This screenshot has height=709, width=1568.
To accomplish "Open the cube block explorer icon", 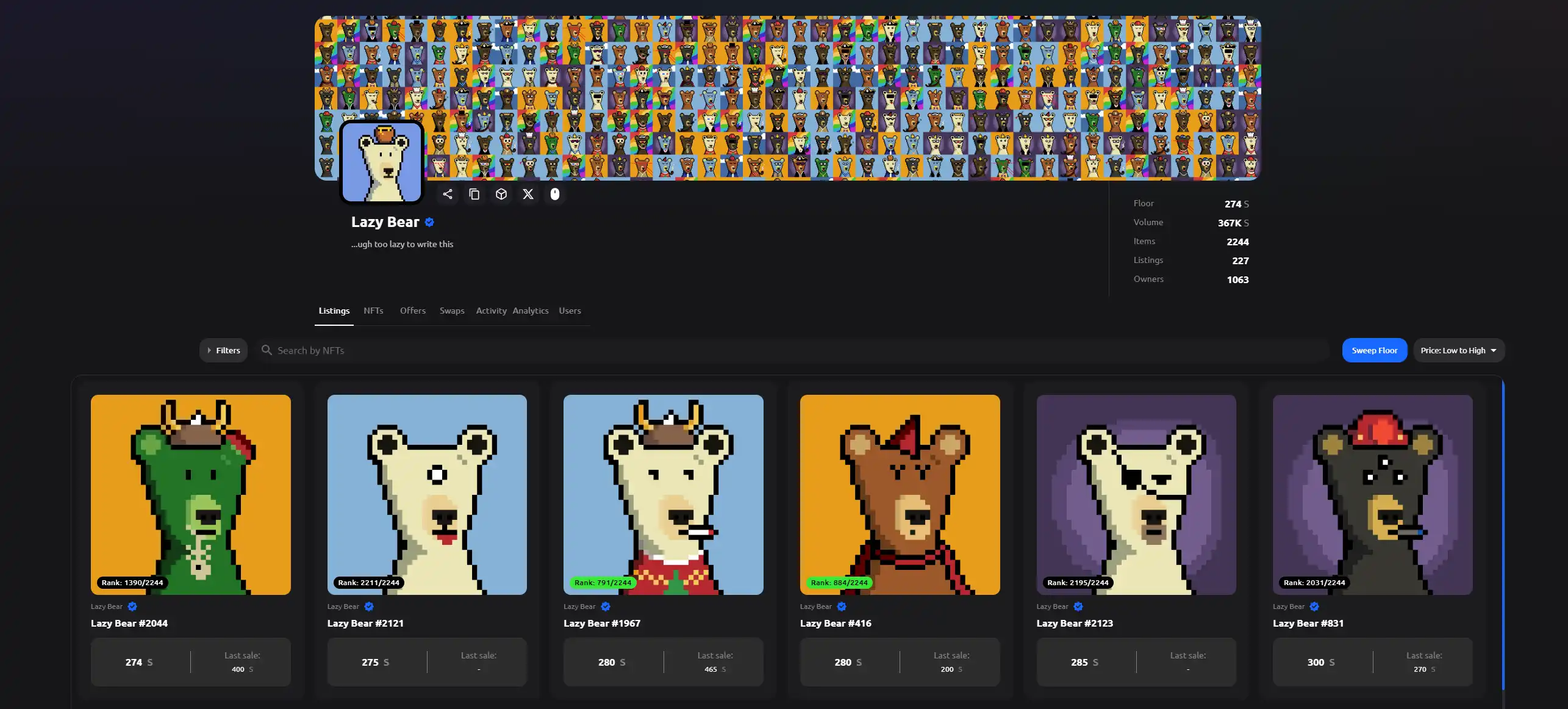I will [x=501, y=194].
